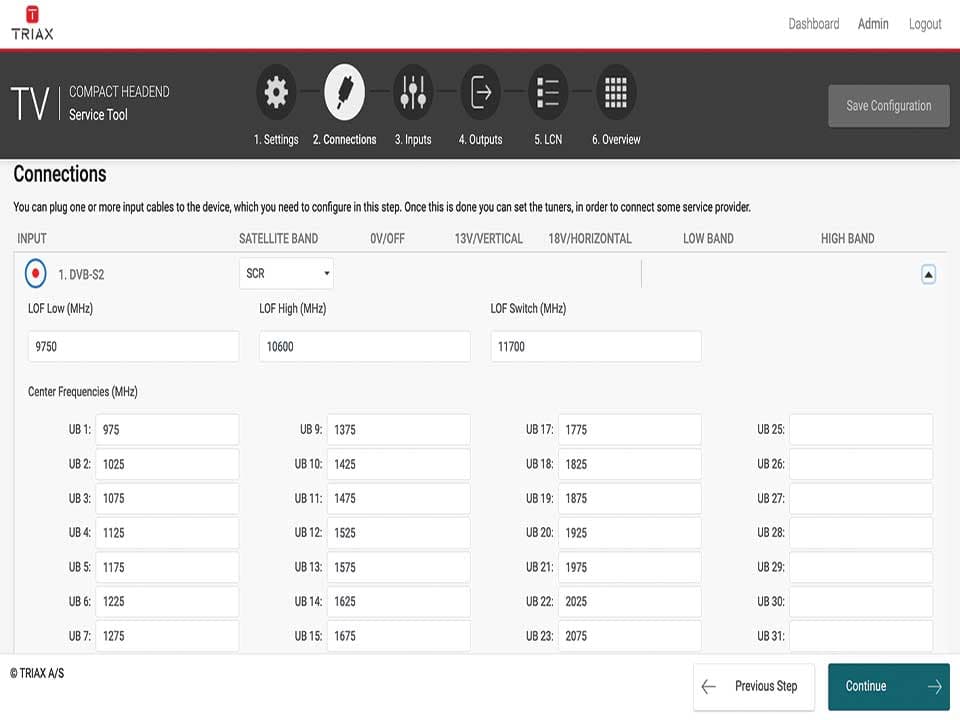Screen dimensions: 960x720
Task: Select the Connections plug icon
Action: click(x=344, y=92)
